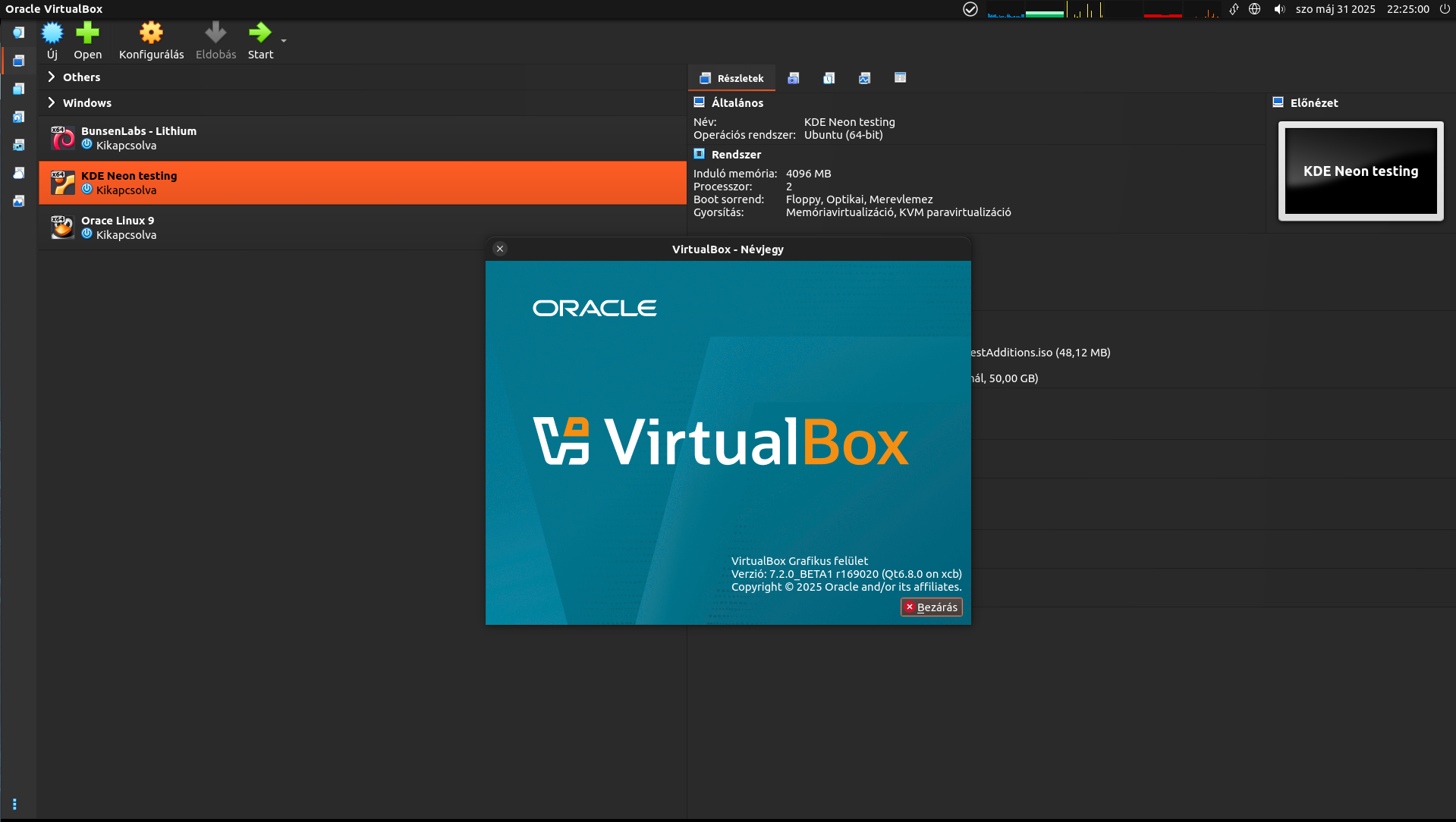Viewport: 1456px width, 822px height.
Task: Click the BunsenLabs Debian swirl icon
Action: [x=63, y=138]
